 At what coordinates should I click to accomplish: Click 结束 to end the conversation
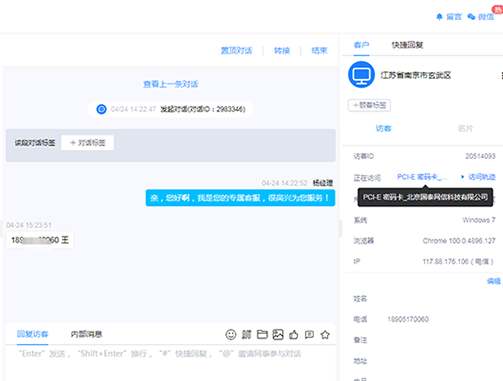point(319,51)
